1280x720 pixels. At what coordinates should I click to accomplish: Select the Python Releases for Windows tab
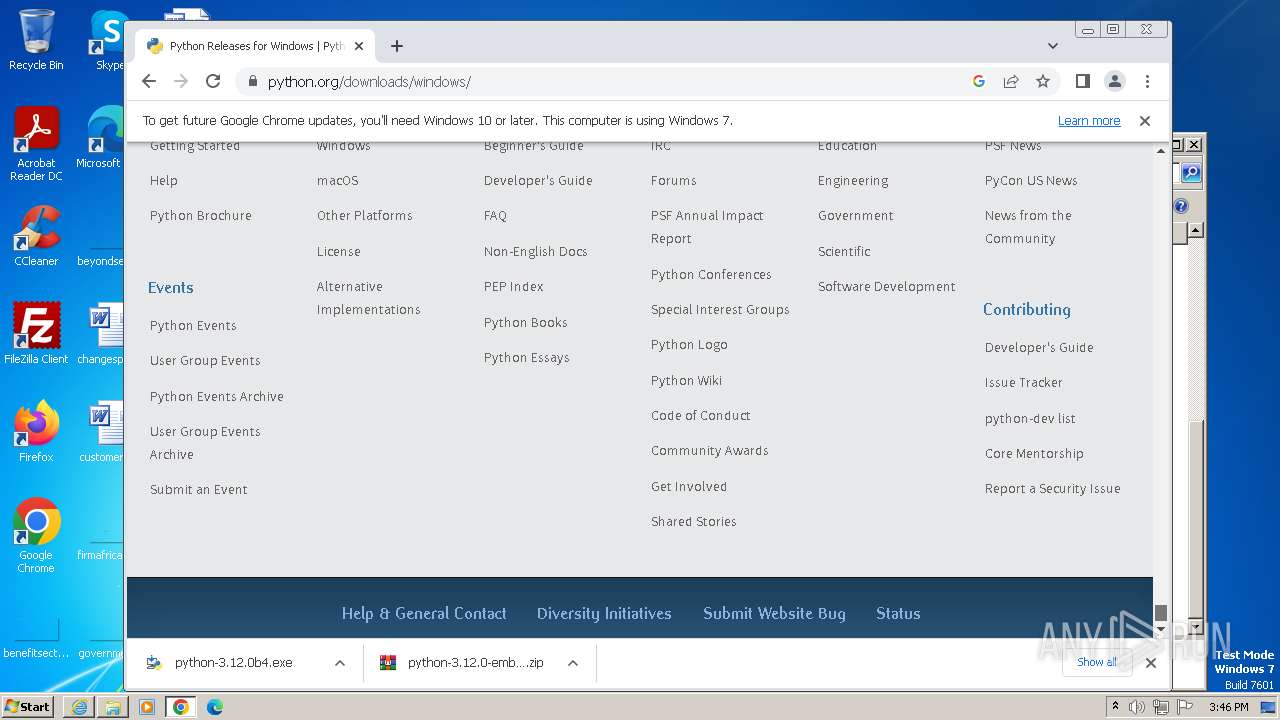click(255, 46)
